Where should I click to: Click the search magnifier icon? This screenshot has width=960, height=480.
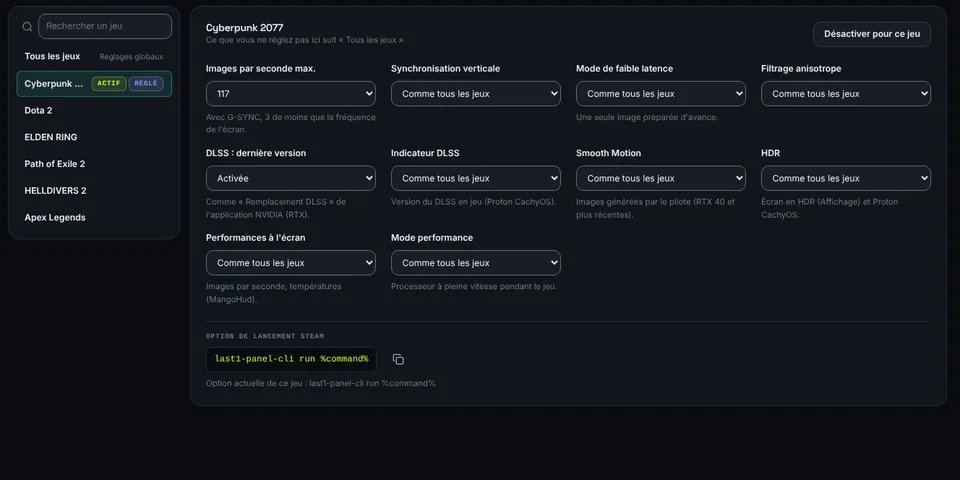[27, 27]
